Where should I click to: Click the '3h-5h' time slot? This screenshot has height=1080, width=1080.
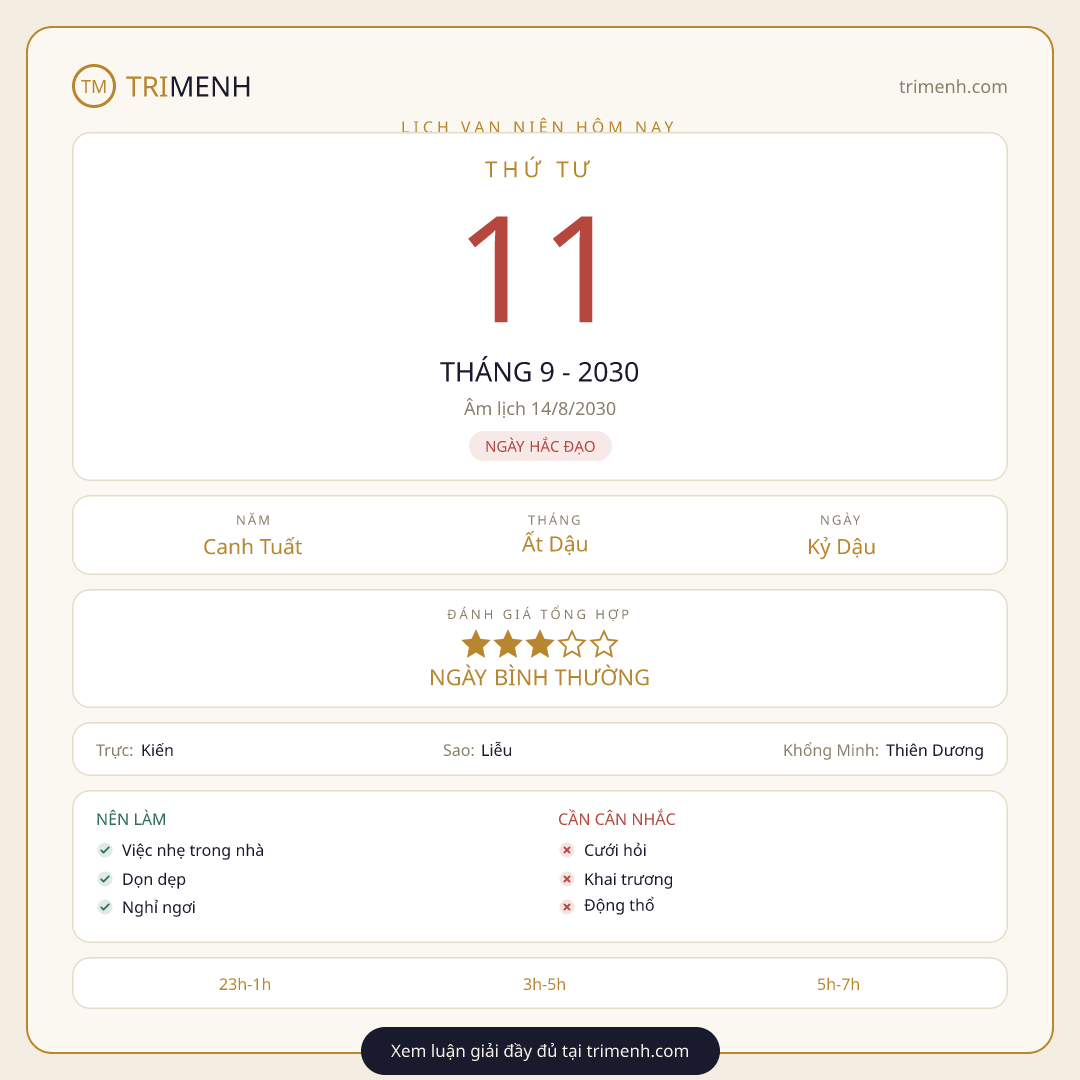tap(544, 984)
